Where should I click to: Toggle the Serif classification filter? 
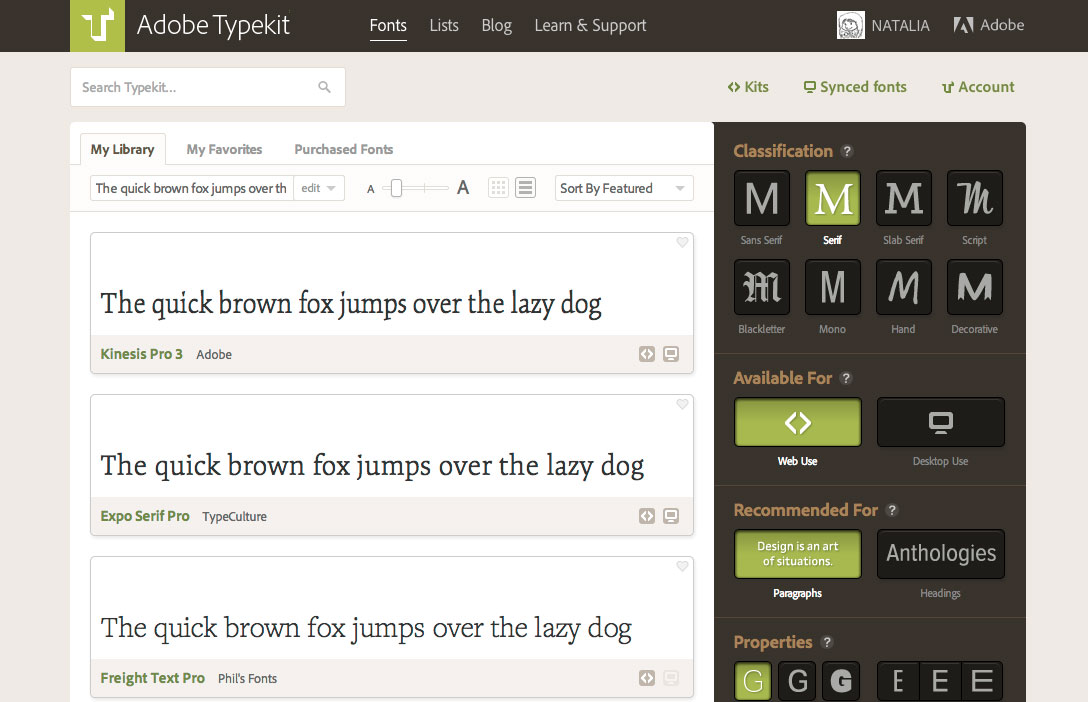[832, 198]
